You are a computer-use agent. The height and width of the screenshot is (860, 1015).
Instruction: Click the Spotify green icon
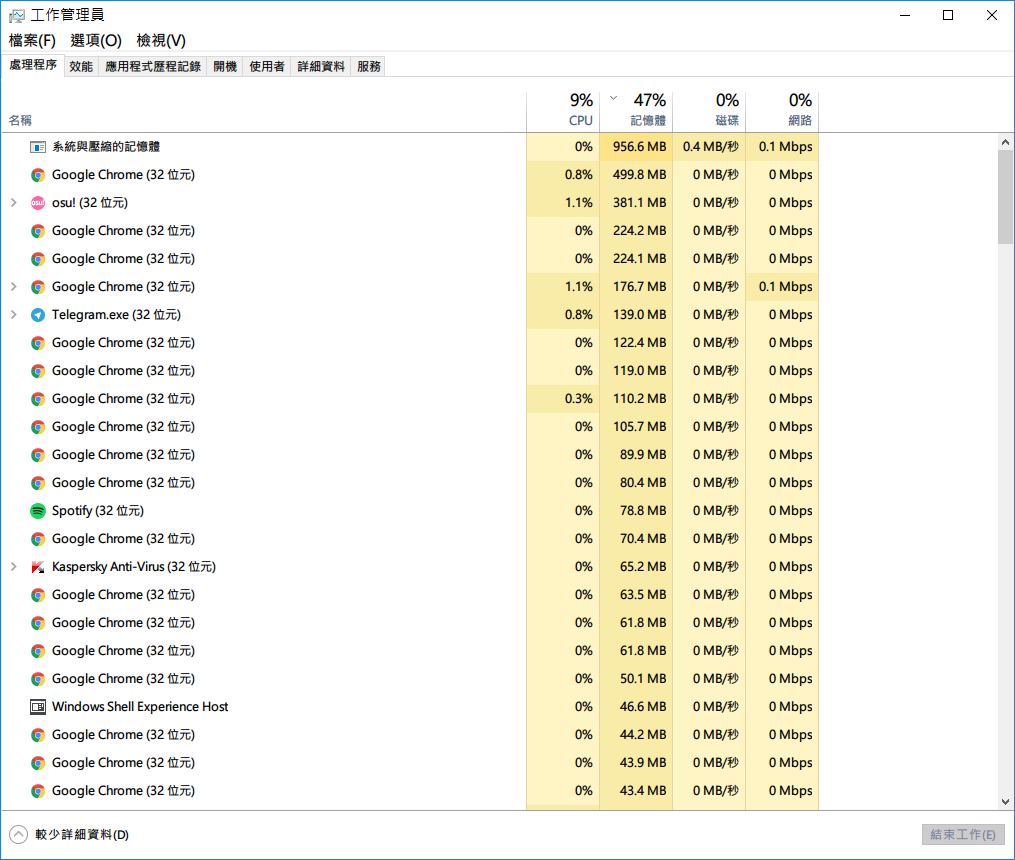[38, 511]
